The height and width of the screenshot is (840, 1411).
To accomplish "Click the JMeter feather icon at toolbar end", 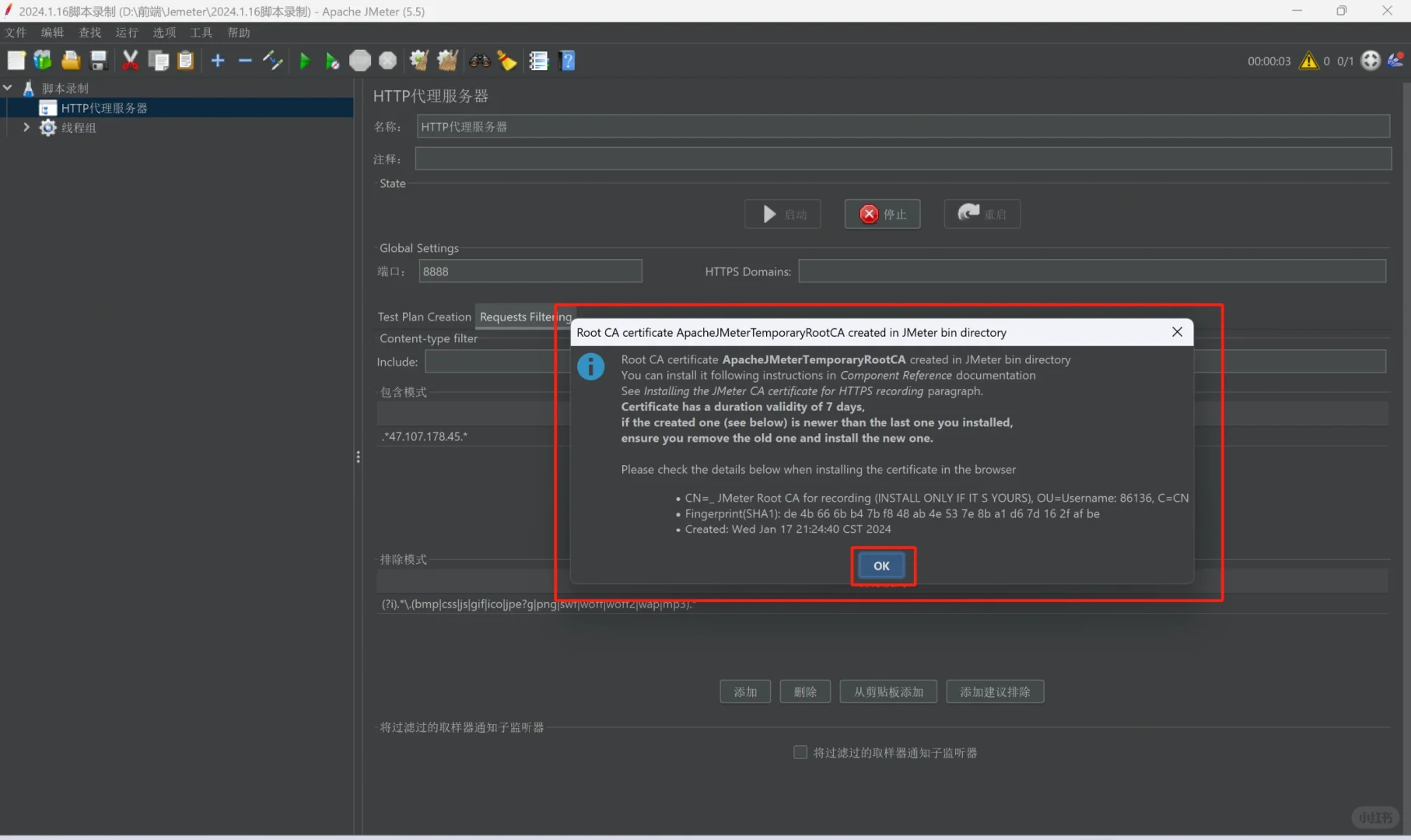I will pos(1396,60).
